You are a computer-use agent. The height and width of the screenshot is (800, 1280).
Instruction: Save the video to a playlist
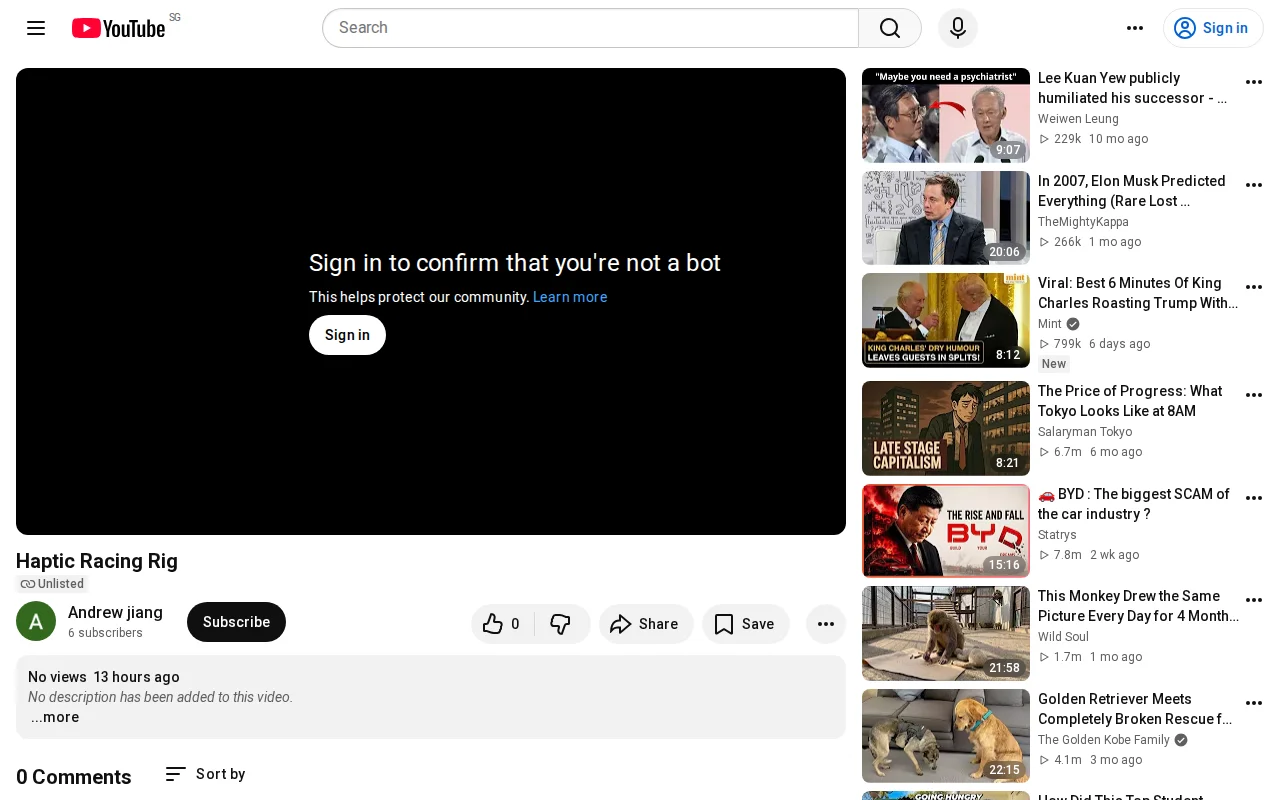pos(745,624)
